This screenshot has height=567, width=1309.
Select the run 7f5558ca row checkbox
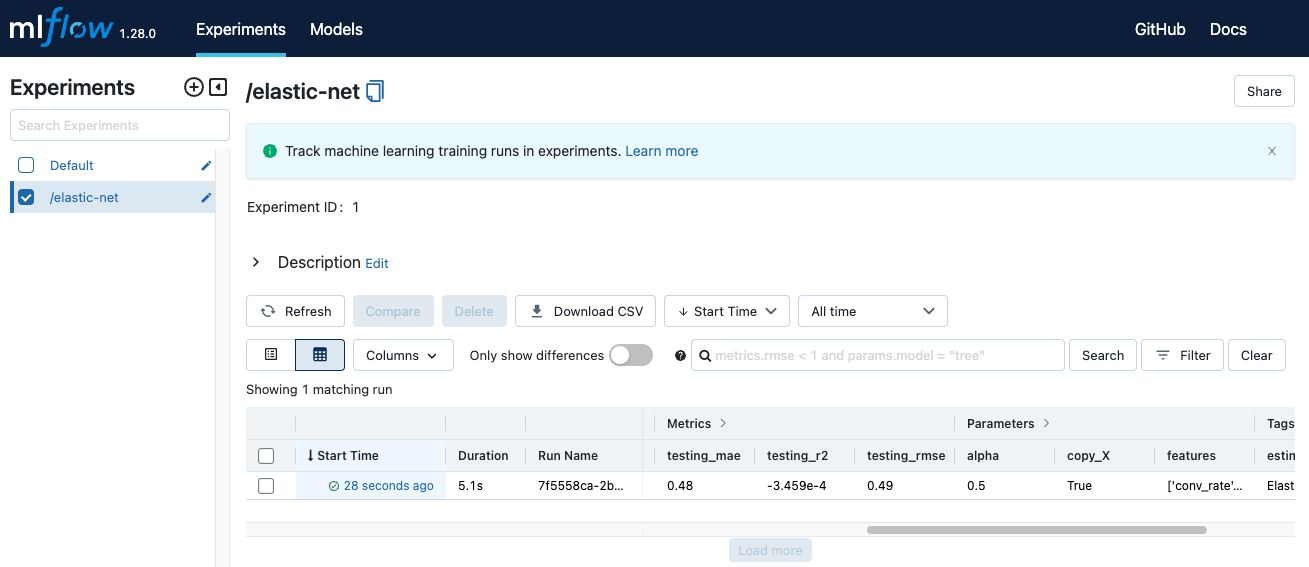266,486
